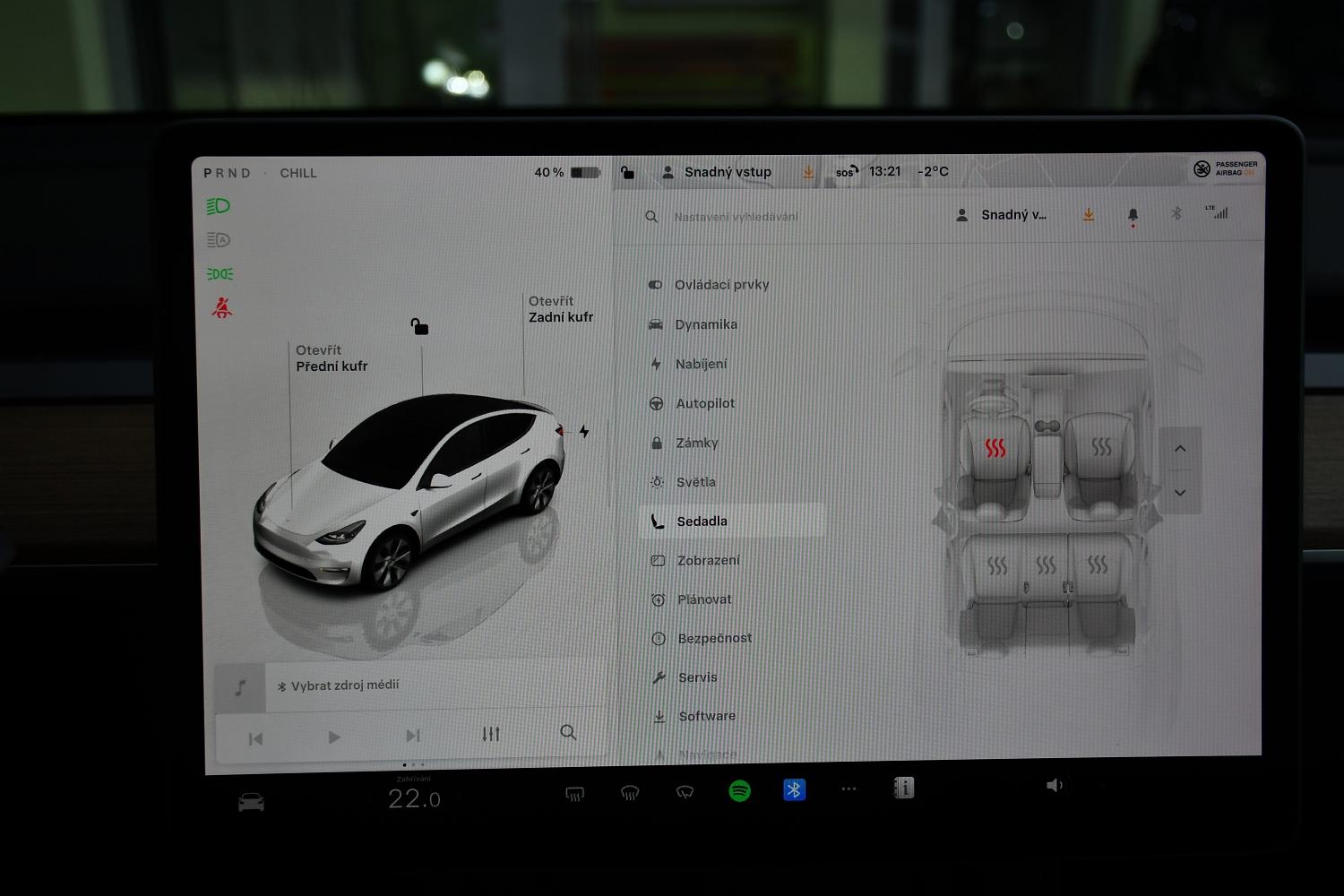The width and height of the screenshot is (1344, 896).
Task: Open the notifications bell
Action: [1133, 215]
